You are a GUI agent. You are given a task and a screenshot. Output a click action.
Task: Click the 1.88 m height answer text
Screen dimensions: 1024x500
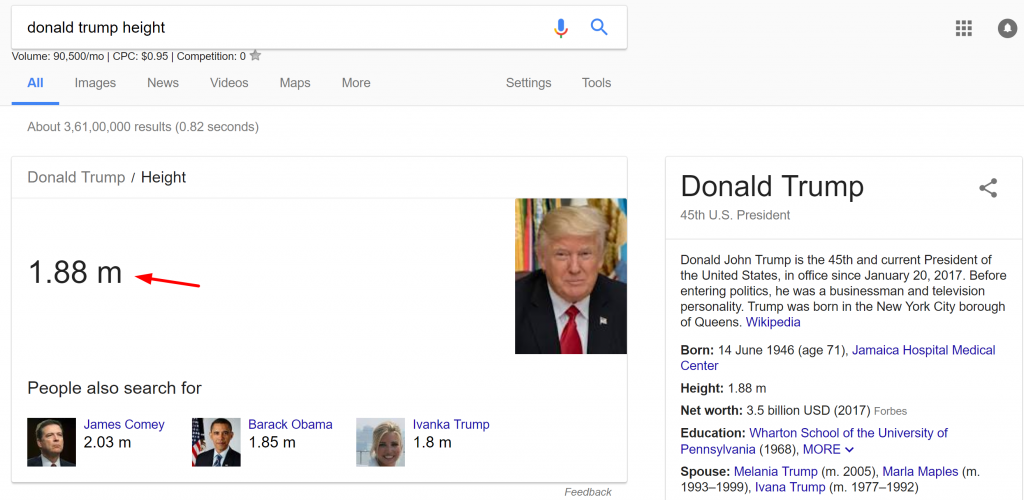point(75,272)
